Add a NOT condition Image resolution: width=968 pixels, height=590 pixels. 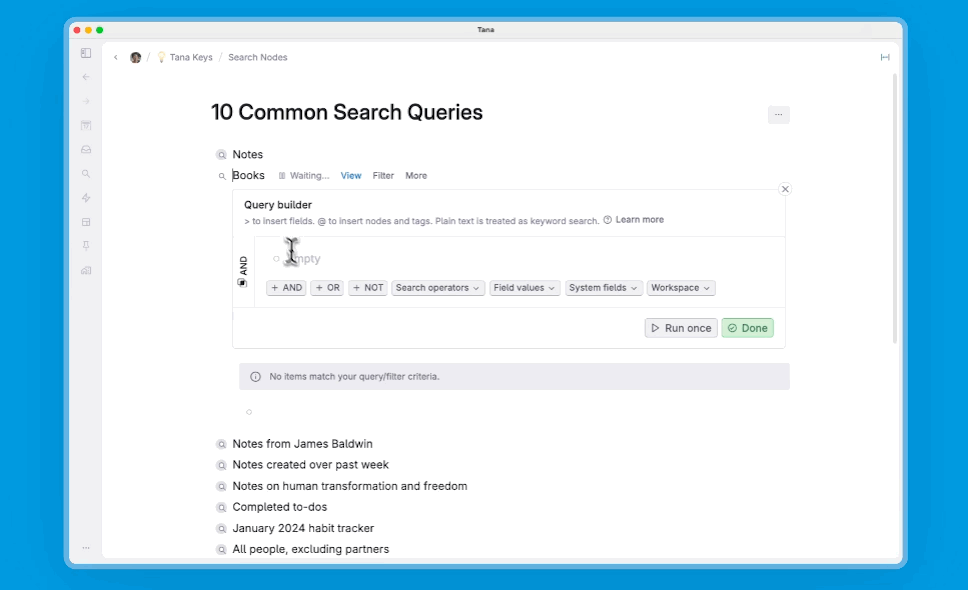click(x=368, y=288)
